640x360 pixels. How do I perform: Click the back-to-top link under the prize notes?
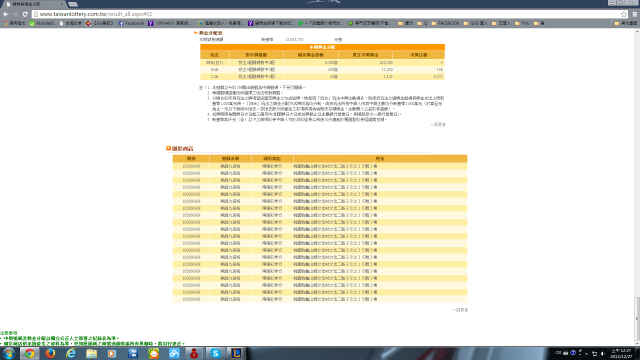pyautogui.click(x=438, y=124)
